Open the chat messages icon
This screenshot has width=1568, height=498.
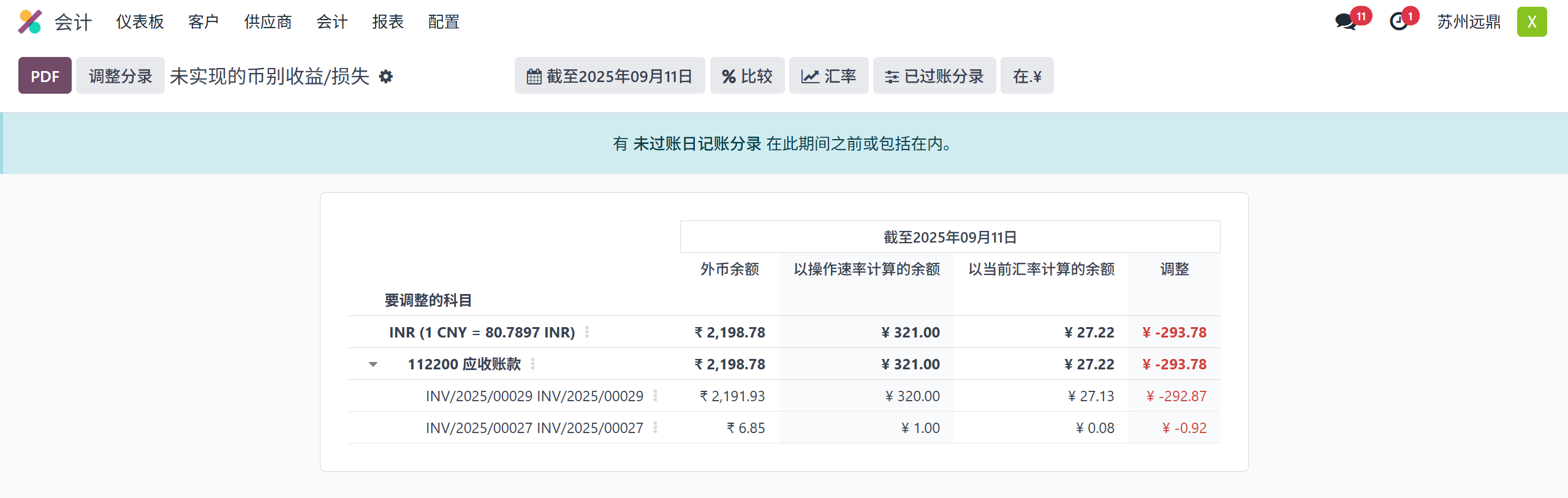[x=1346, y=22]
